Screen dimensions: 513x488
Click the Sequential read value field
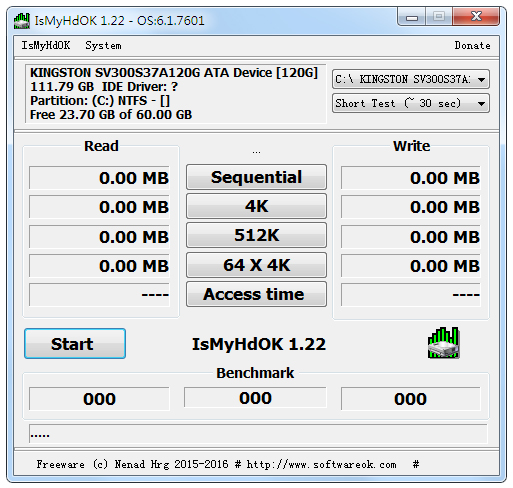tap(99, 178)
